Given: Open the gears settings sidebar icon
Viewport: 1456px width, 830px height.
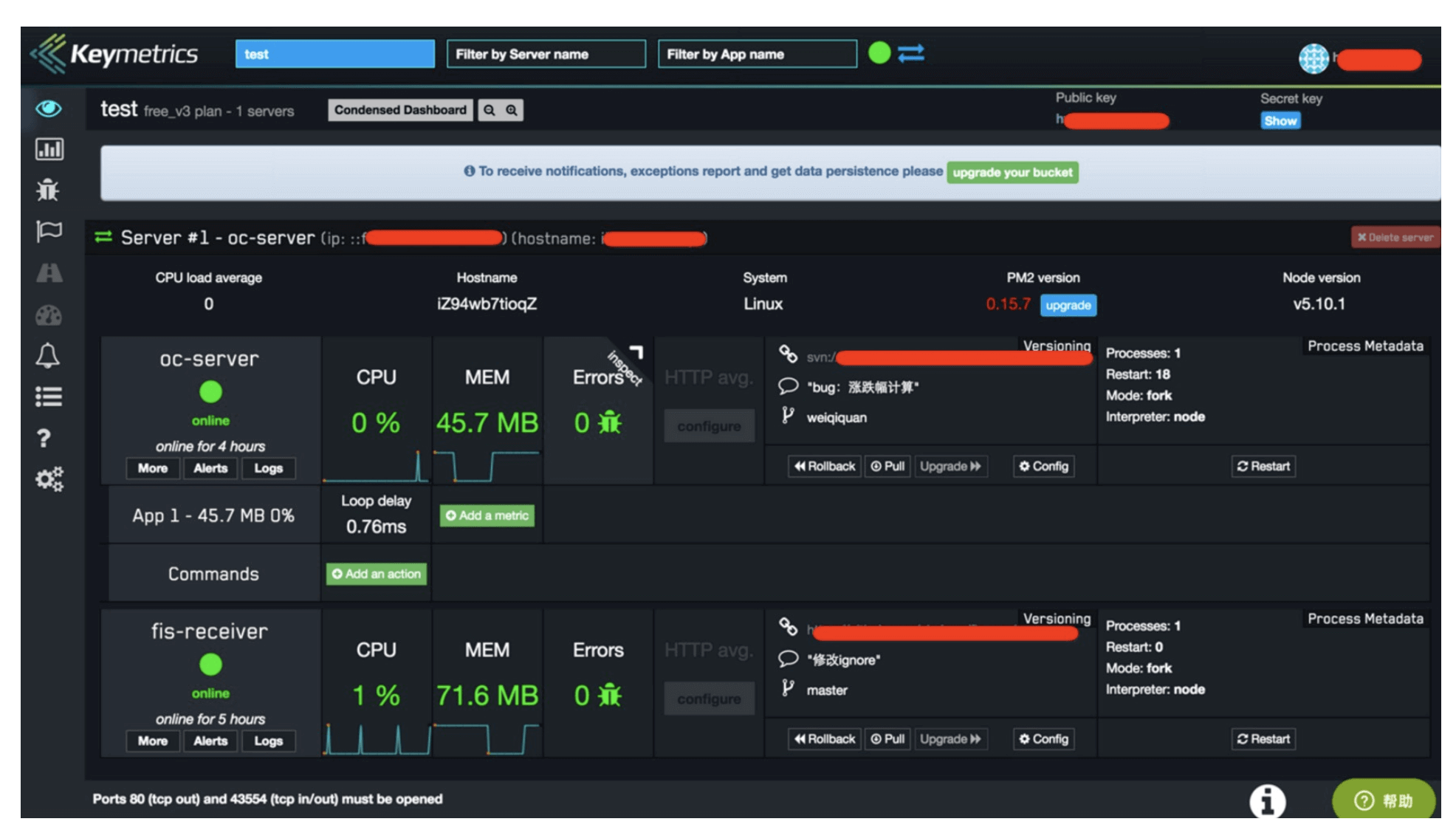Looking at the screenshot, I should click(49, 479).
